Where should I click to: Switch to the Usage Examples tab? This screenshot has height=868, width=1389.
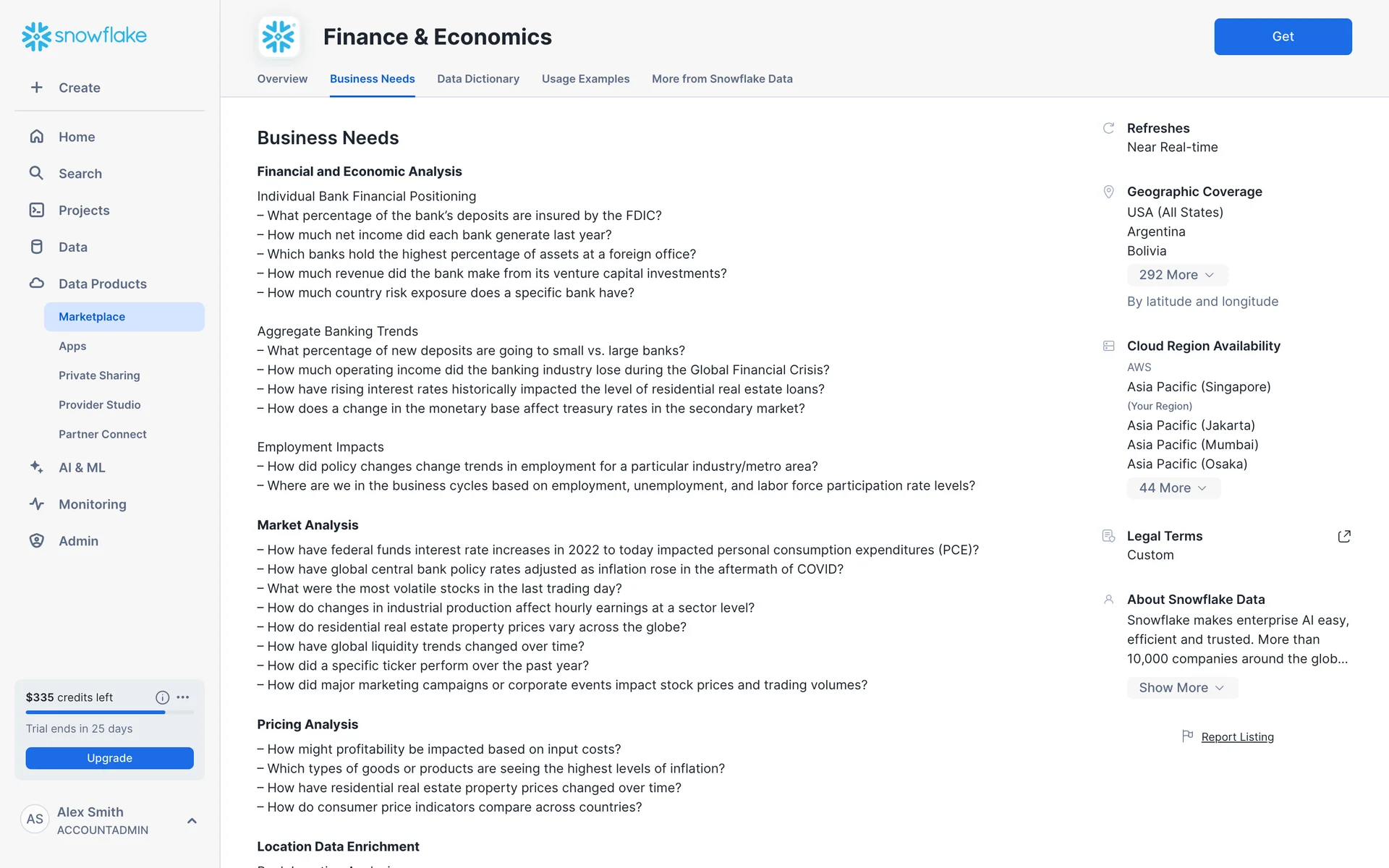(x=585, y=79)
